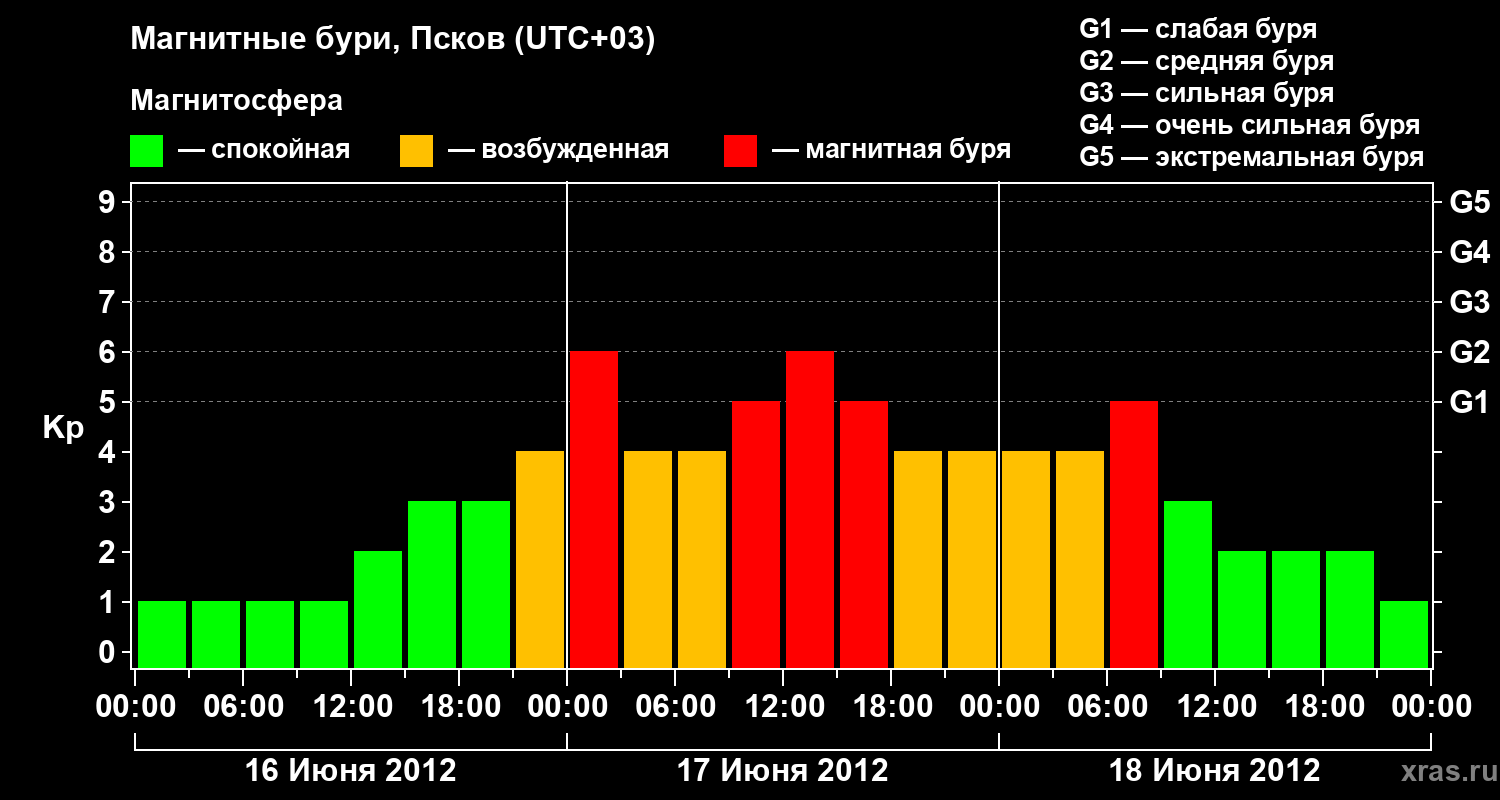
Task: Click the only red bar on 18 June
Action: click(1134, 535)
